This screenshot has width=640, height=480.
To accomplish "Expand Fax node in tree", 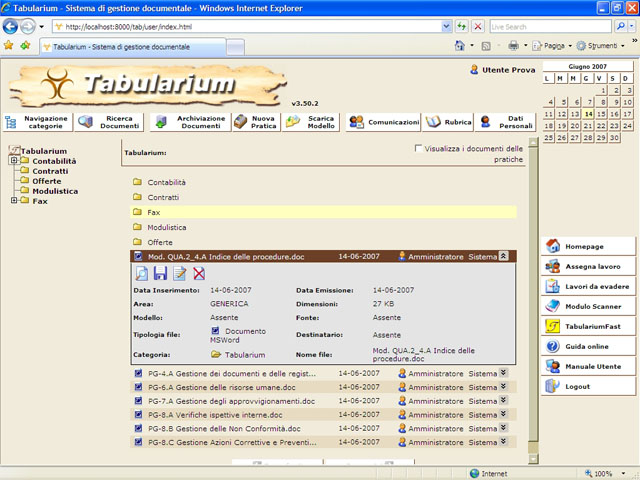I will click(14, 200).
